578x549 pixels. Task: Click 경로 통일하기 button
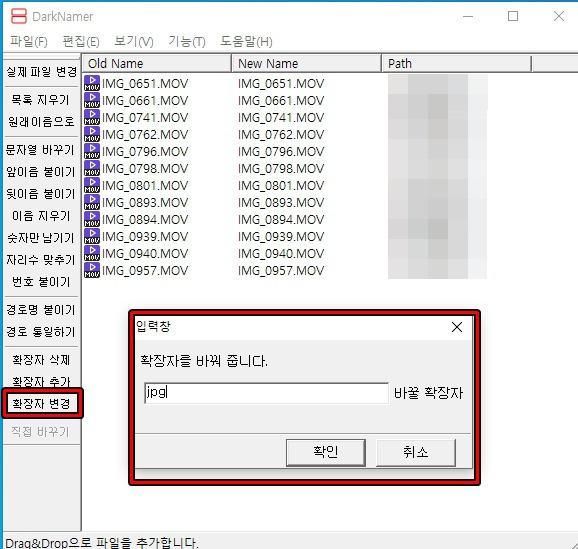(41, 331)
